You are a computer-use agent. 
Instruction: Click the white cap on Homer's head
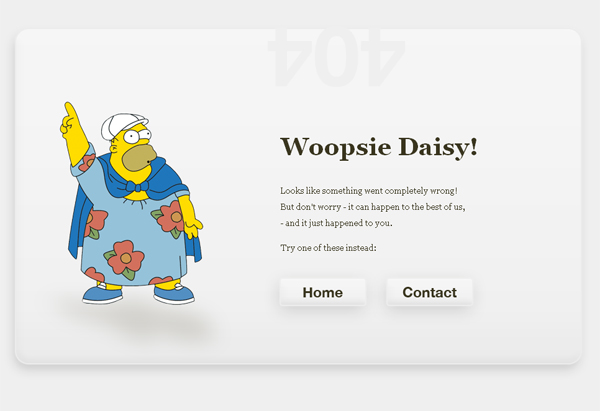122,124
